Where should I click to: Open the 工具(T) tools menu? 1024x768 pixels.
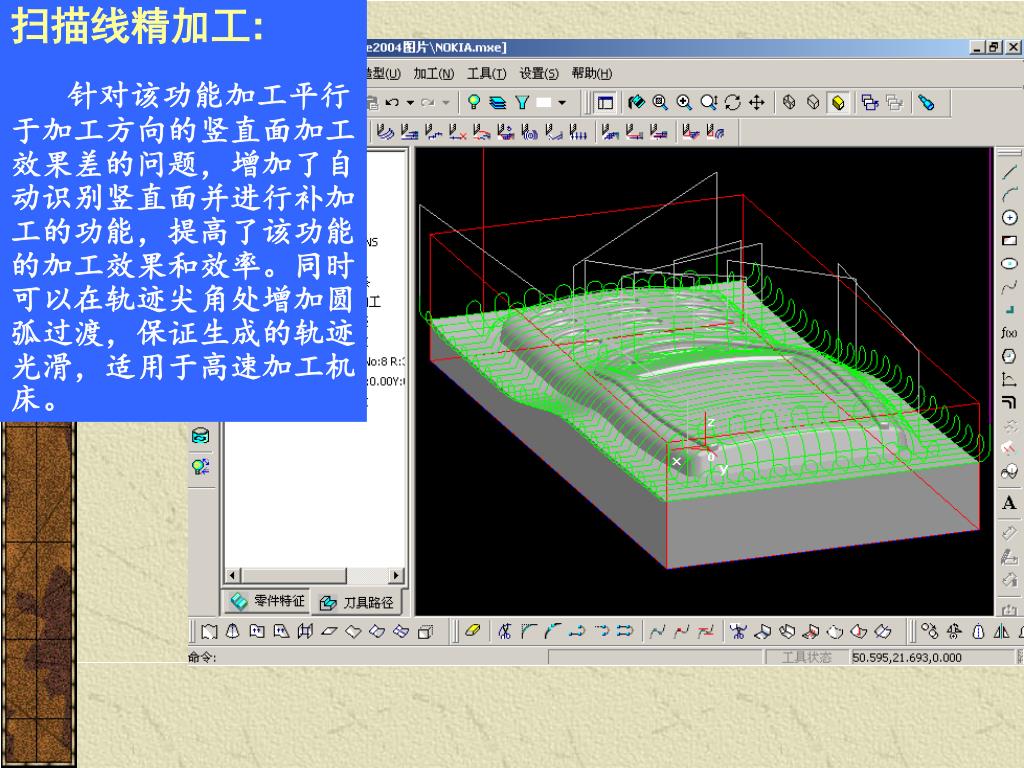(x=487, y=73)
